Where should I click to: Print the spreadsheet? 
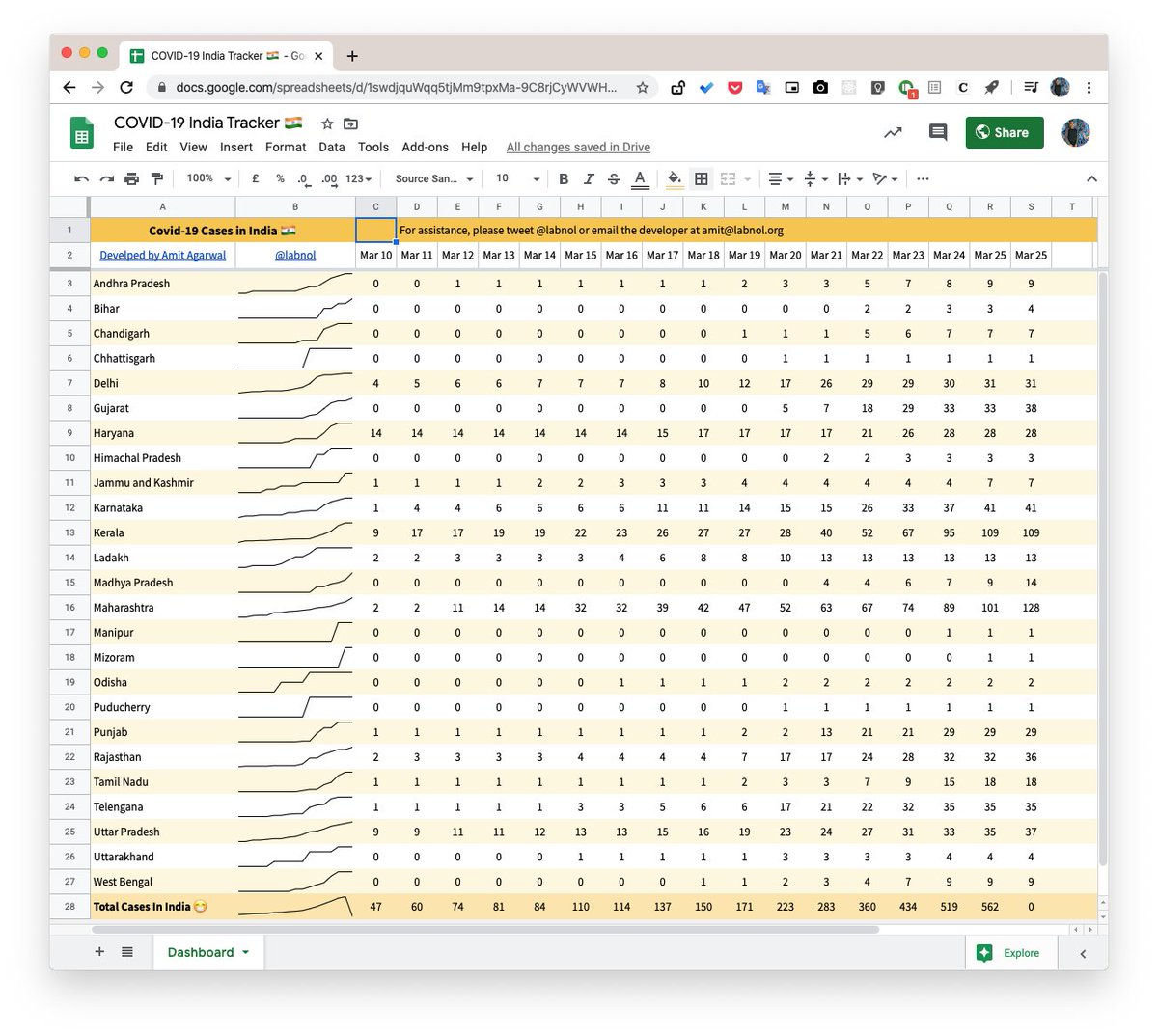pyautogui.click(x=131, y=178)
